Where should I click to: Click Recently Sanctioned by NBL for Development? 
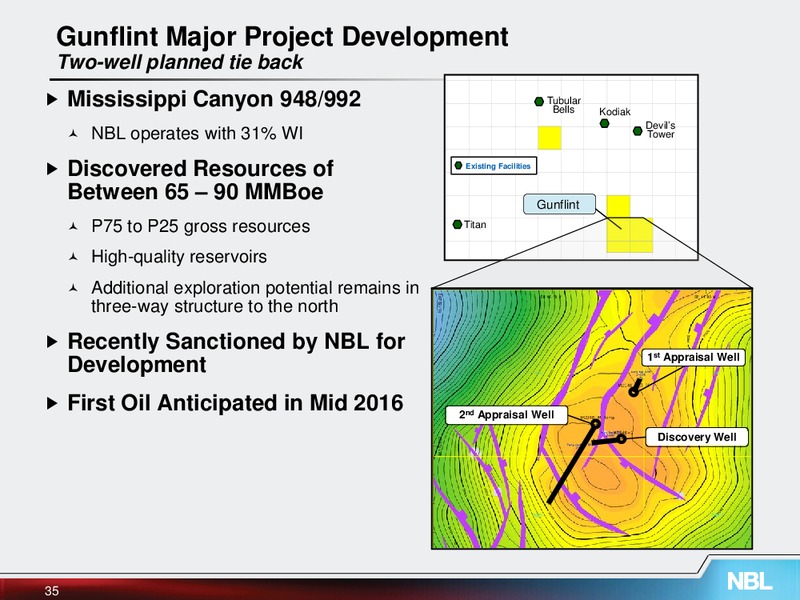(236, 353)
